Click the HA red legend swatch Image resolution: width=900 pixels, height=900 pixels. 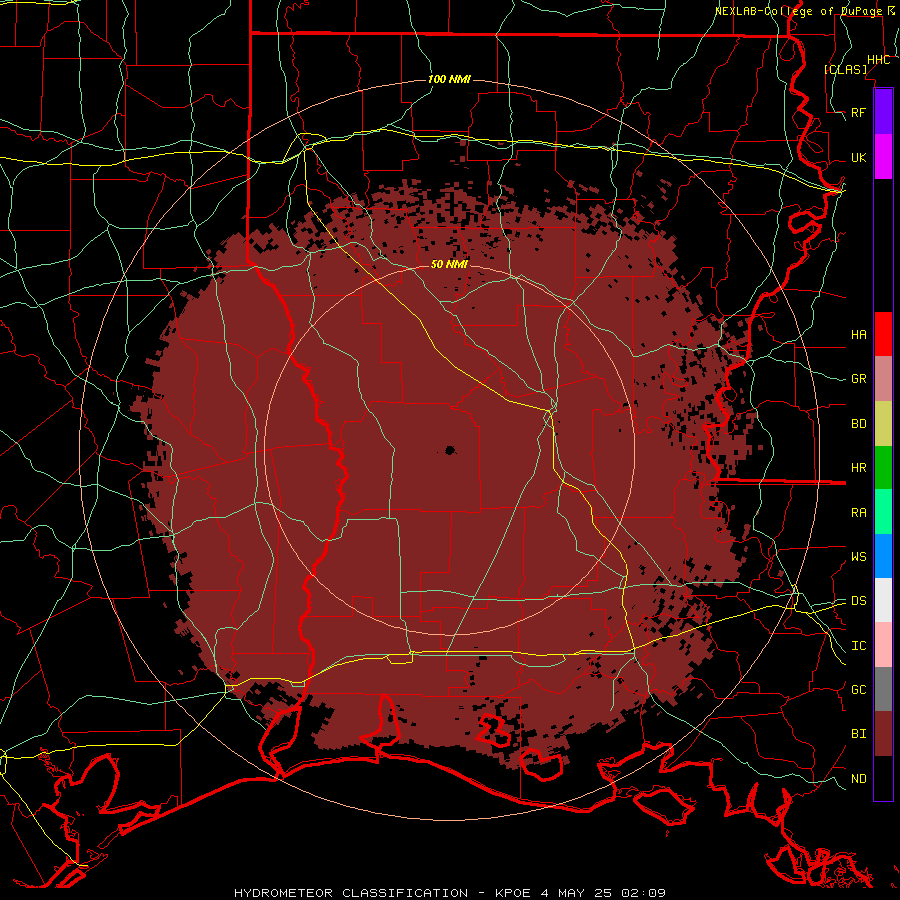(x=883, y=334)
